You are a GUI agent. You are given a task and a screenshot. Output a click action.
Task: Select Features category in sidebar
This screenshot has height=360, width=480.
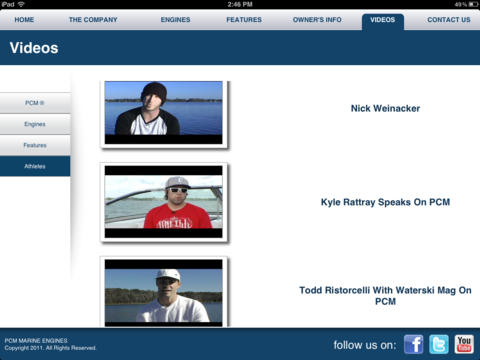point(35,145)
